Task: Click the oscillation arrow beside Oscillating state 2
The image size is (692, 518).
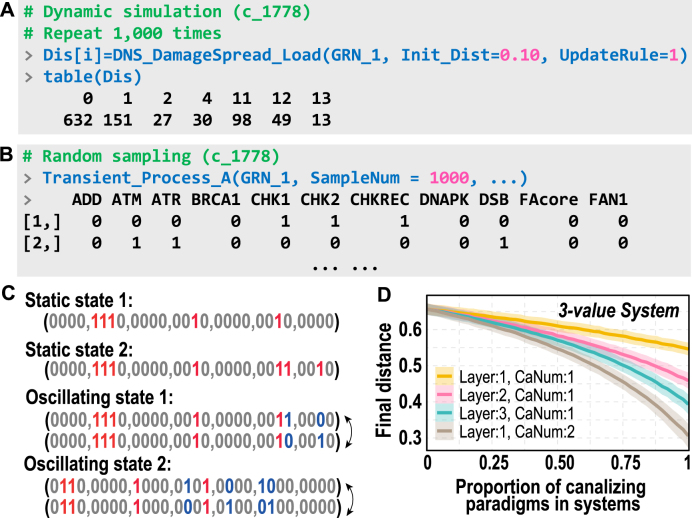Action: pos(350,499)
